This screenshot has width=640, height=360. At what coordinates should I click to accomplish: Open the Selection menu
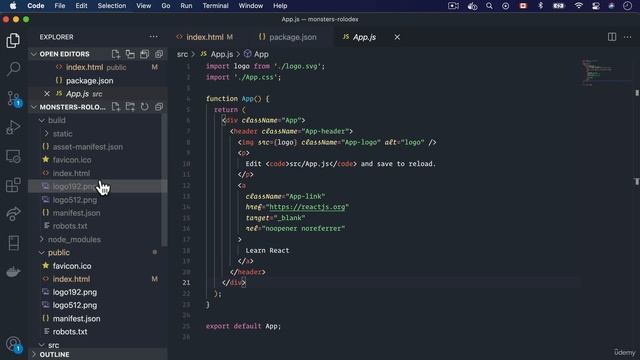[111, 6]
